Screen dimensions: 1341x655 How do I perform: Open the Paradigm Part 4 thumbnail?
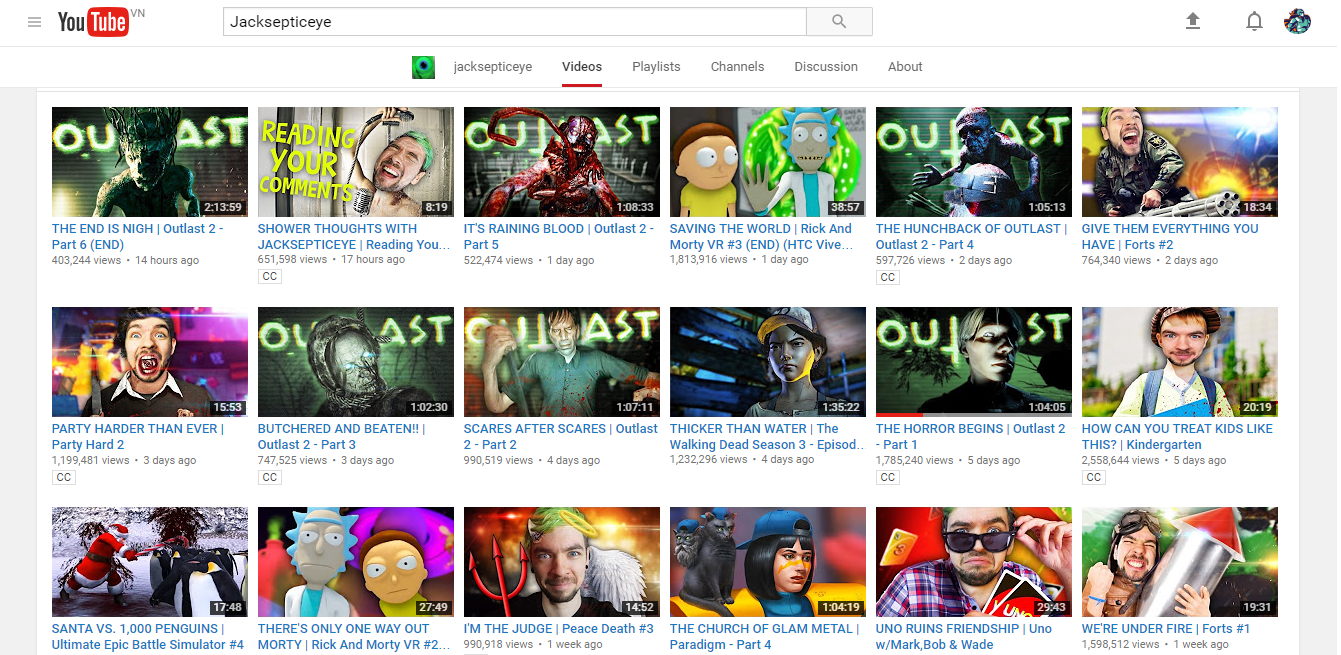[768, 562]
